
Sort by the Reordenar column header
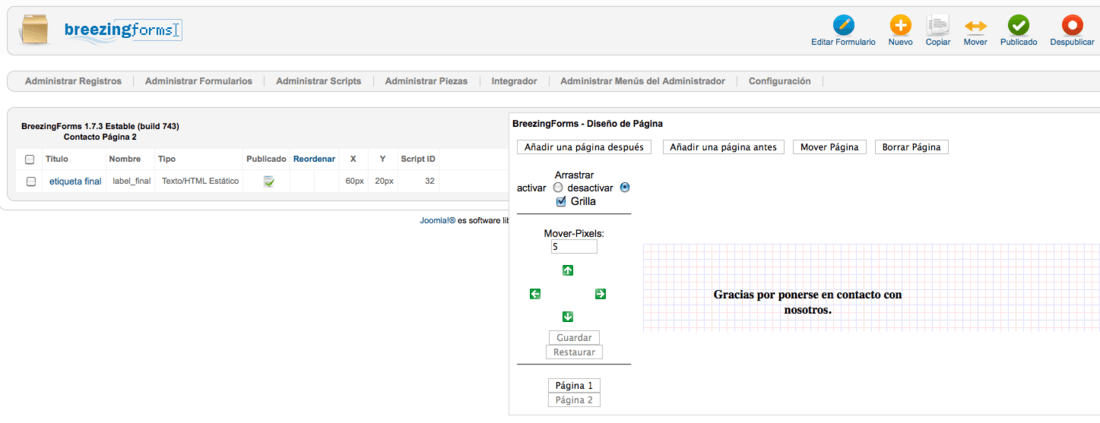tap(314, 159)
